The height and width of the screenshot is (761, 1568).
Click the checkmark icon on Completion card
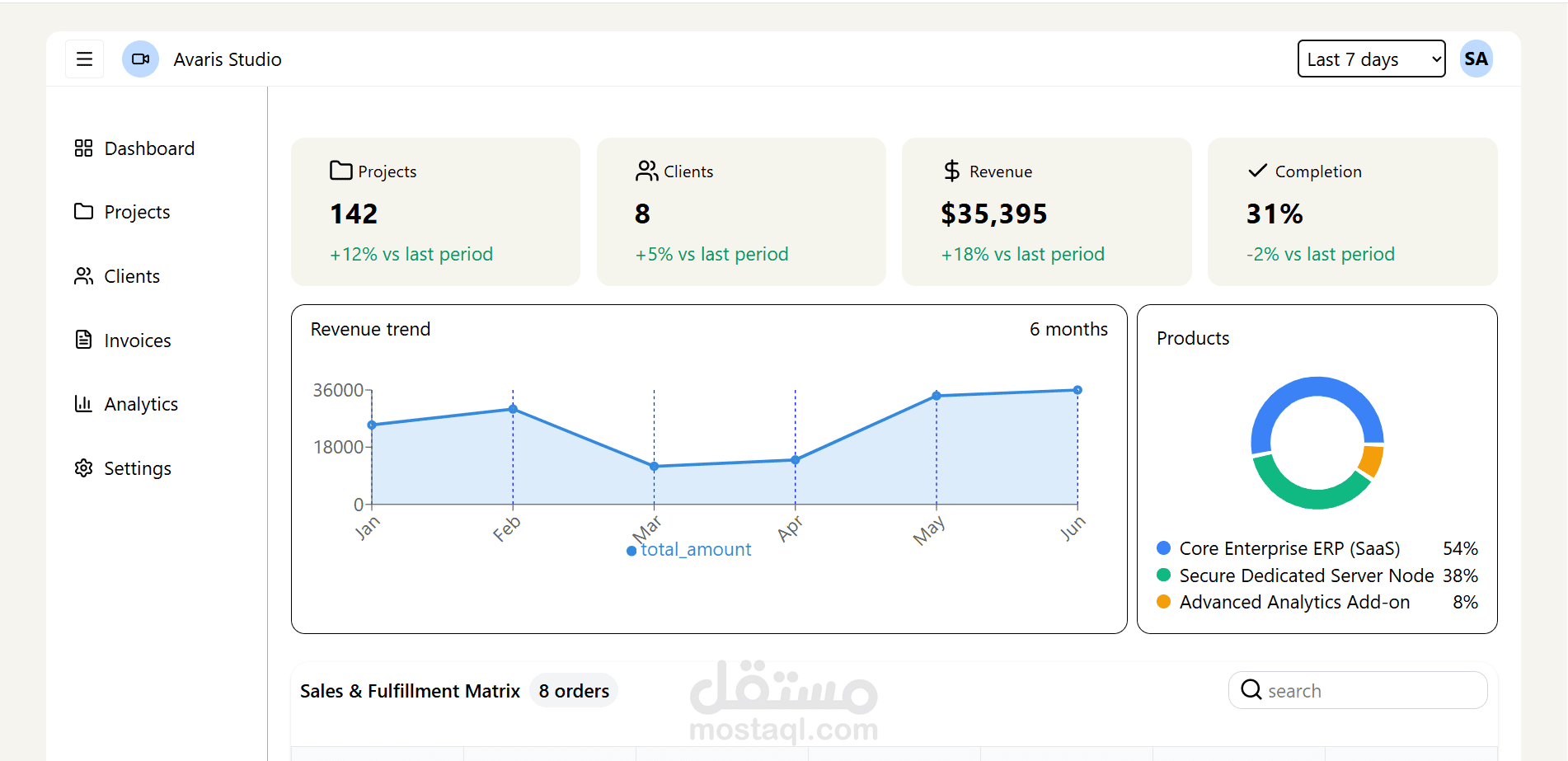1257,171
